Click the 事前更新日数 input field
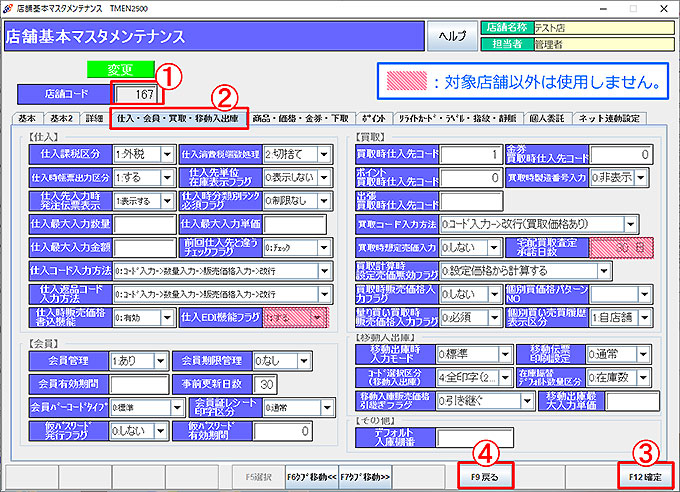 tap(264, 383)
